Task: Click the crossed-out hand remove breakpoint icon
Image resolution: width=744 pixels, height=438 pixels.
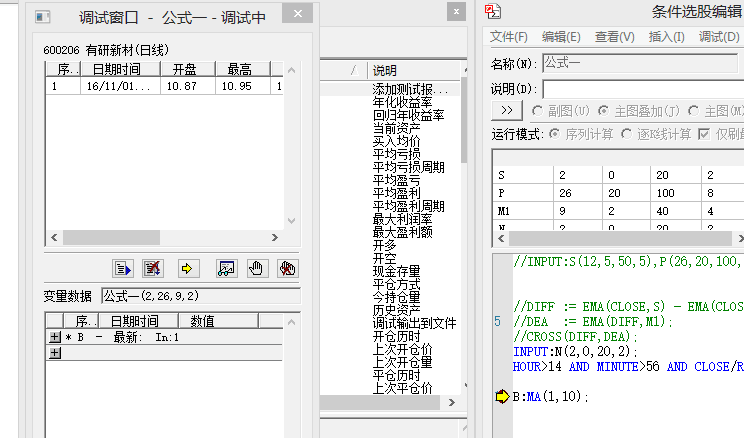Action: point(287,268)
